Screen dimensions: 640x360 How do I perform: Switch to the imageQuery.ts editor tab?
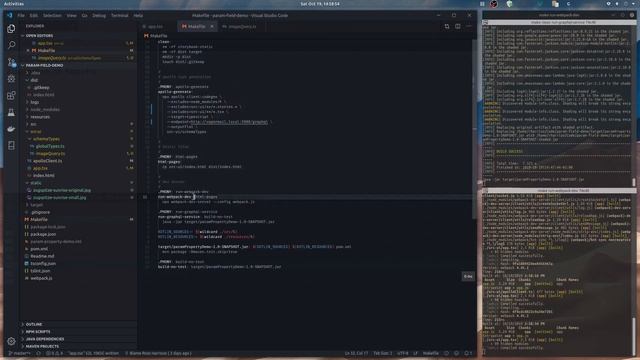coord(242,27)
